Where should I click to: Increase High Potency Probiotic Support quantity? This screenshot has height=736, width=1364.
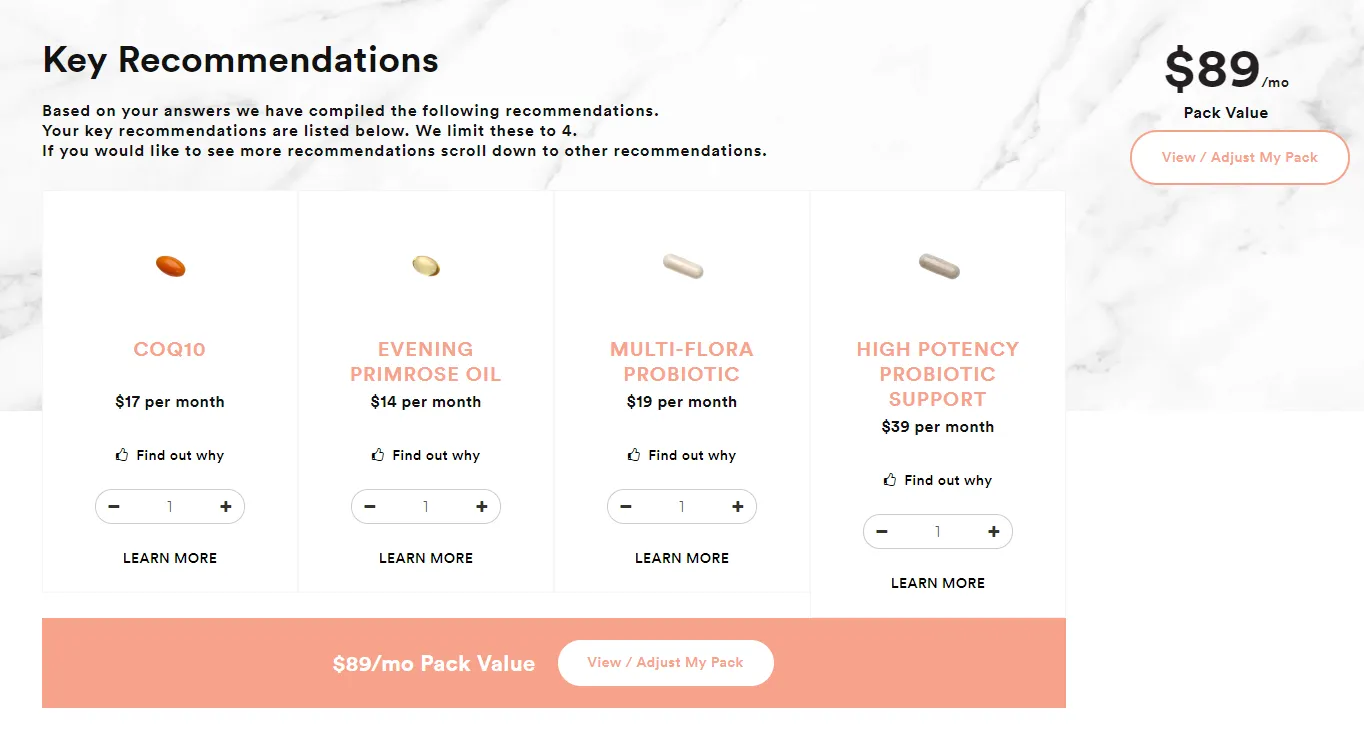pyautogui.click(x=994, y=532)
